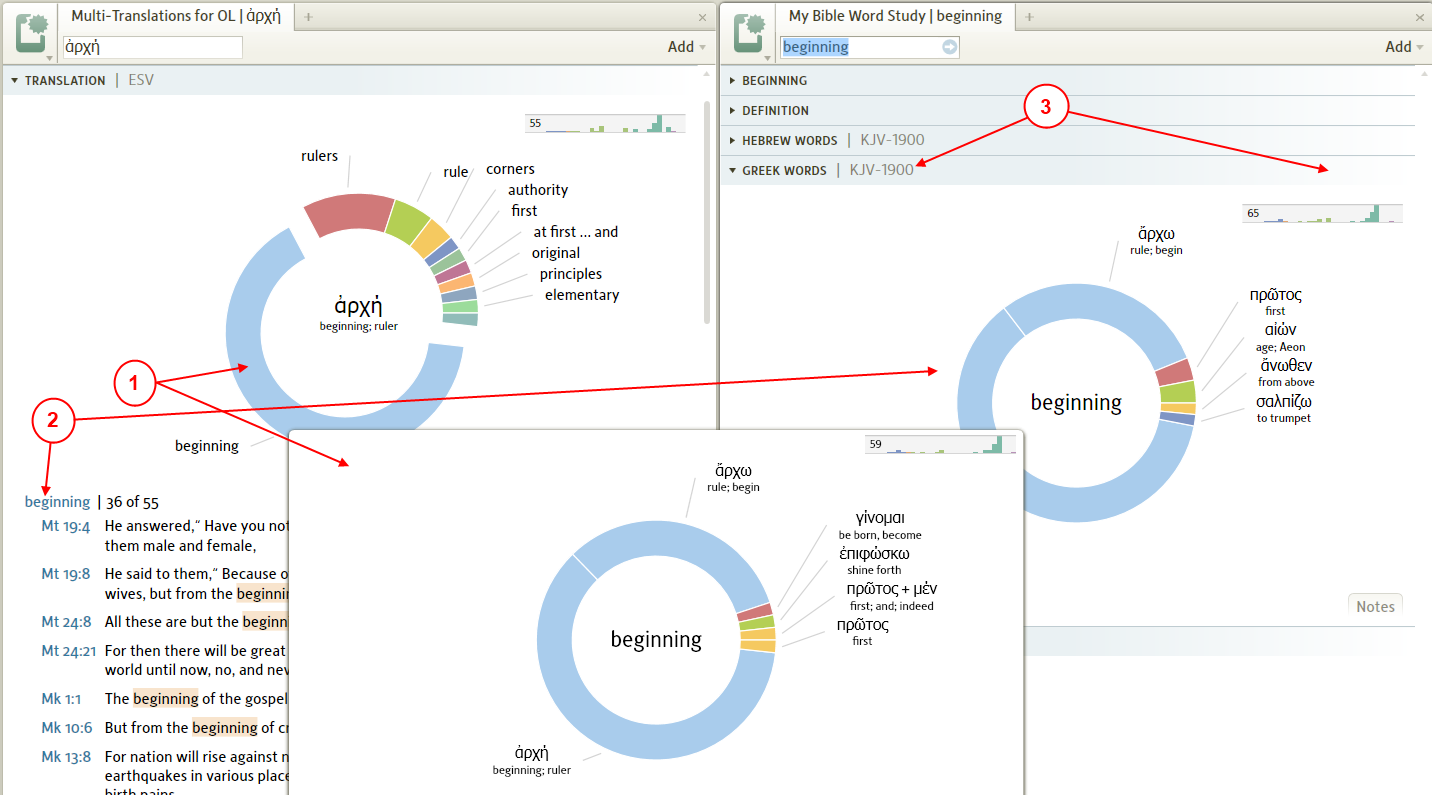Click the αἰών label in KJV chart

(x=1280, y=330)
